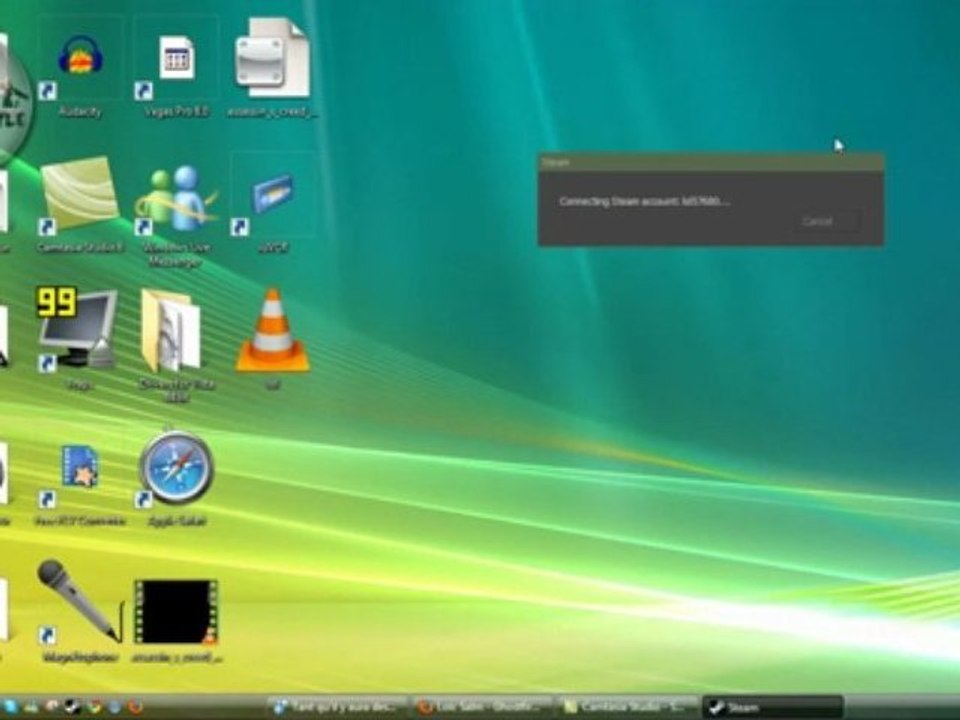Launch Apple Safari from the desktop
960x720 pixels.
click(176, 478)
